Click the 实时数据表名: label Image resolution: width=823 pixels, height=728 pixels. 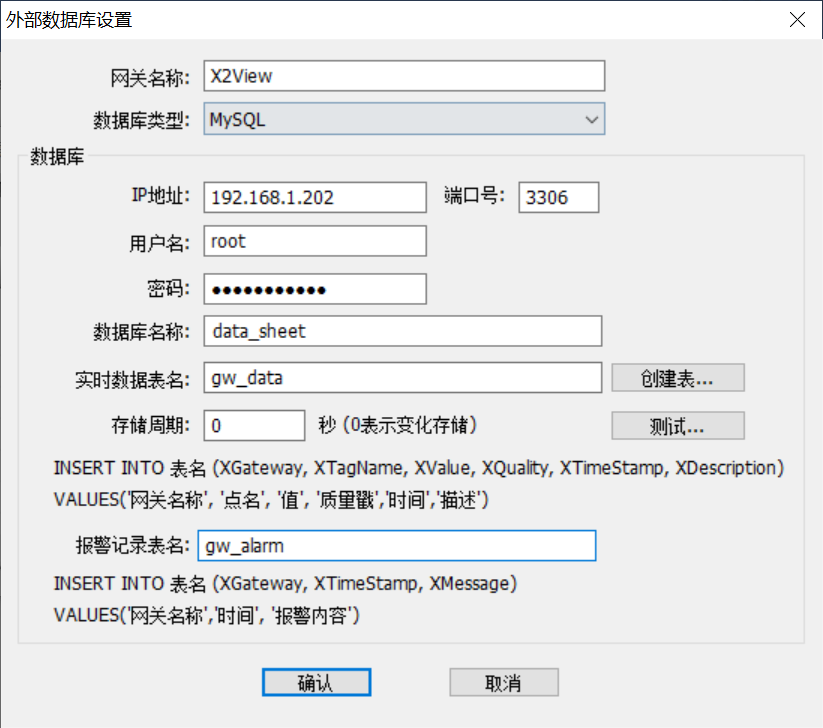132,379
